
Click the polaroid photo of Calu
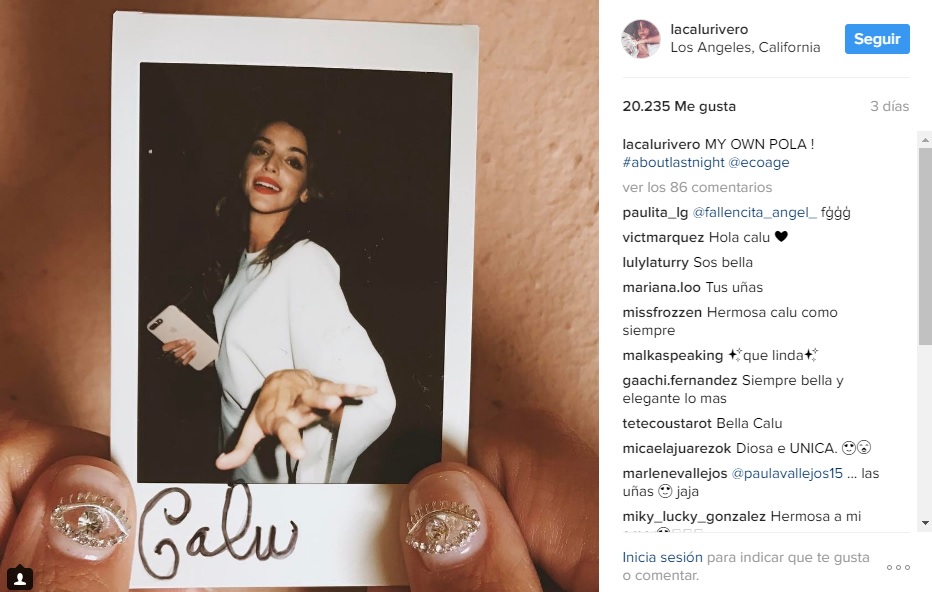[x=295, y=273]
